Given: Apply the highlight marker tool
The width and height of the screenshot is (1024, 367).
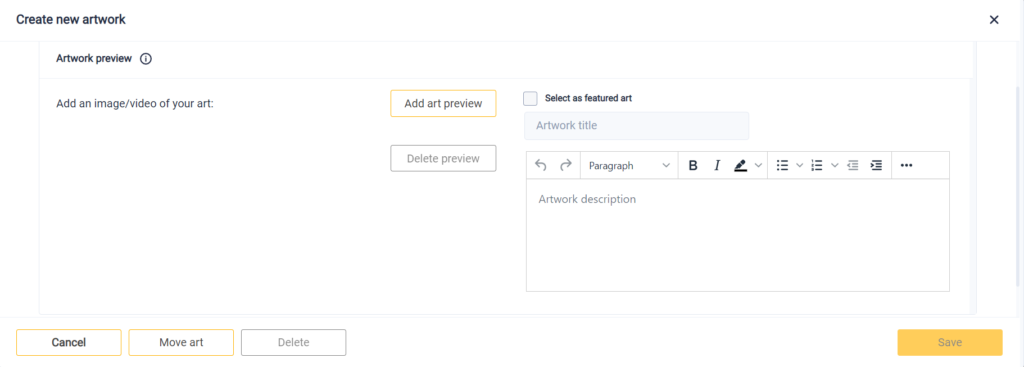Looking at the screenshot, I should tap(740, 166).
